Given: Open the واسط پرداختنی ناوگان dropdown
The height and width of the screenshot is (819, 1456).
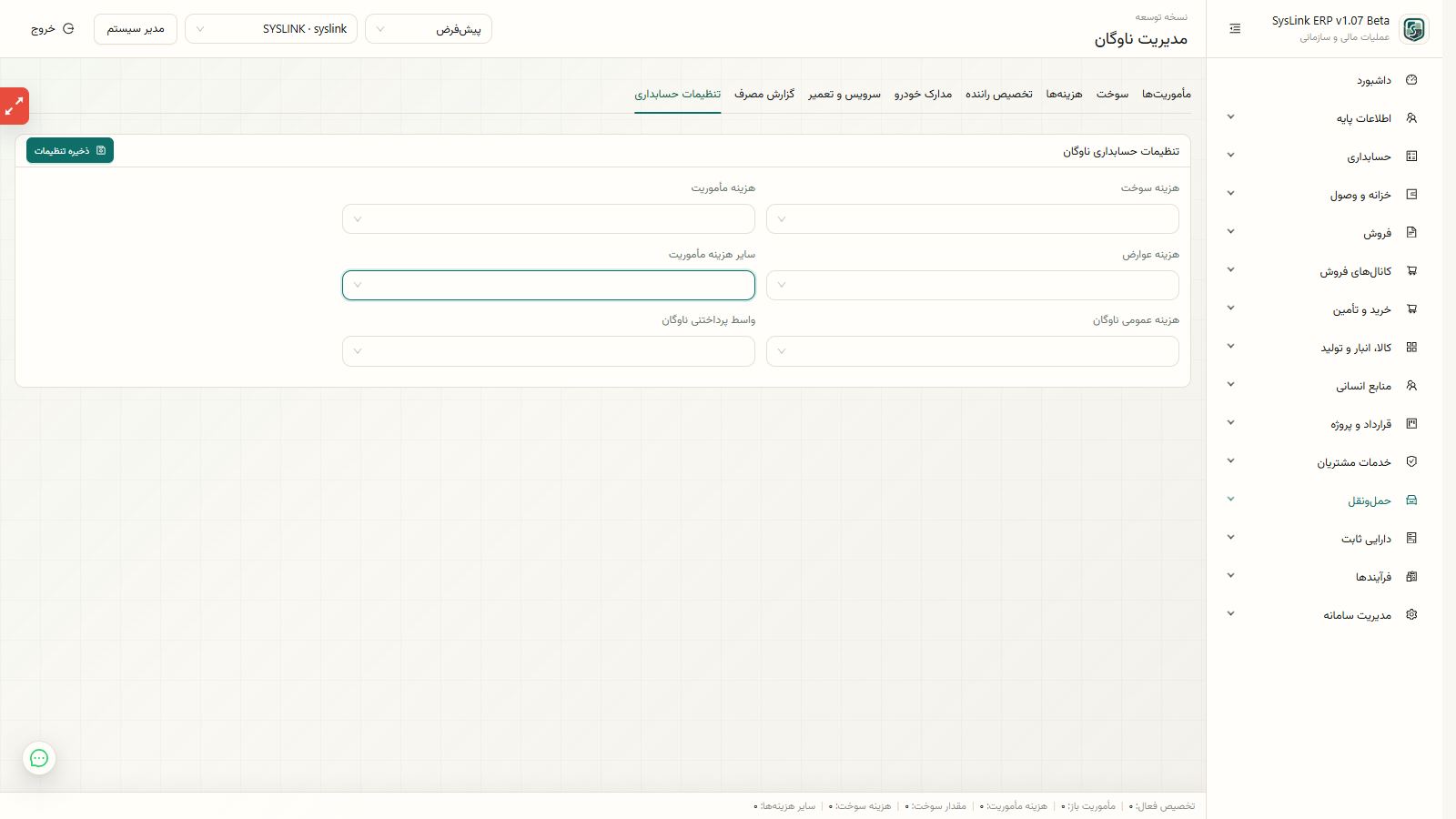Looking at the screenshot, I should point(549,351).
